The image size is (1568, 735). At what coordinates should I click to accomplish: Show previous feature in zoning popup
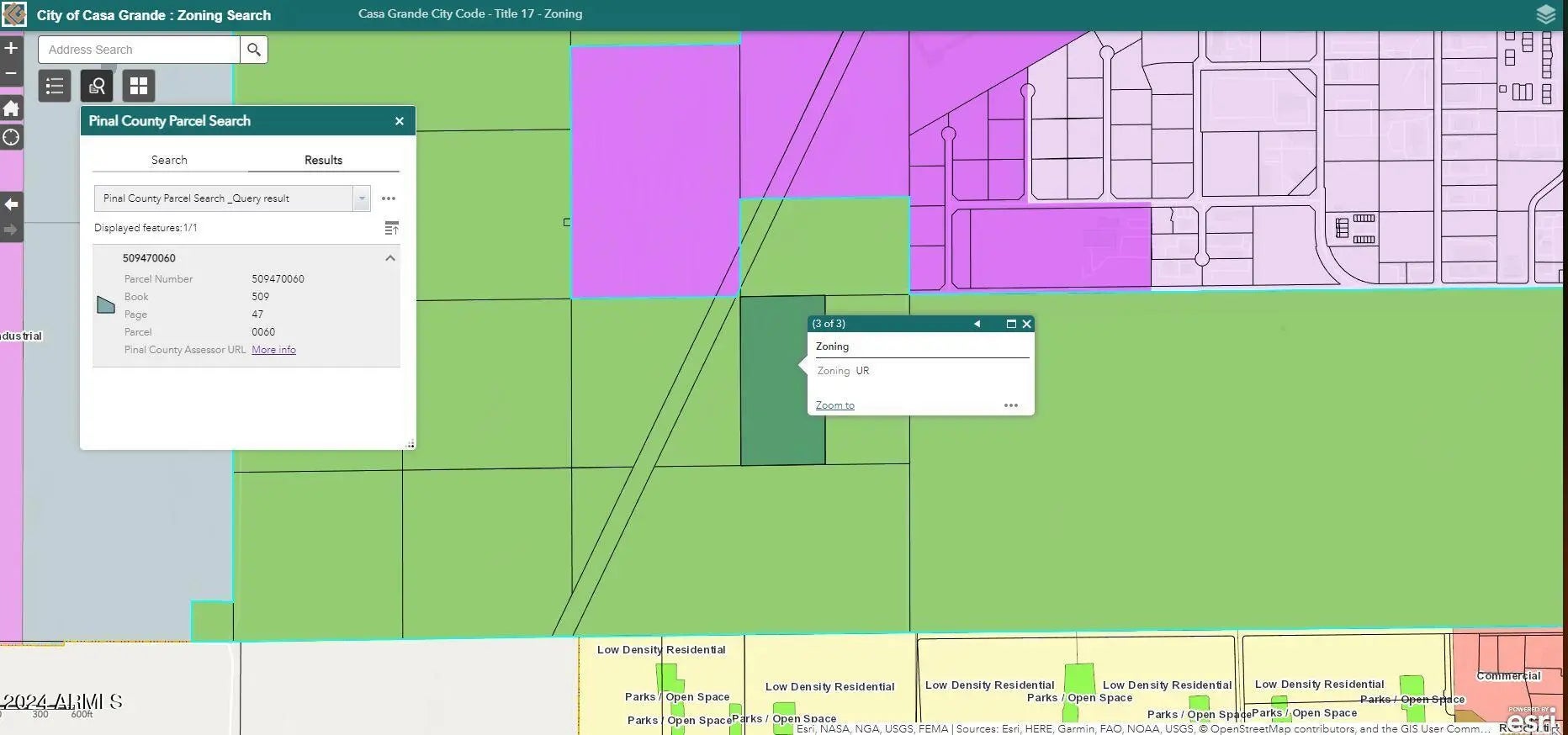coord(977,324)
